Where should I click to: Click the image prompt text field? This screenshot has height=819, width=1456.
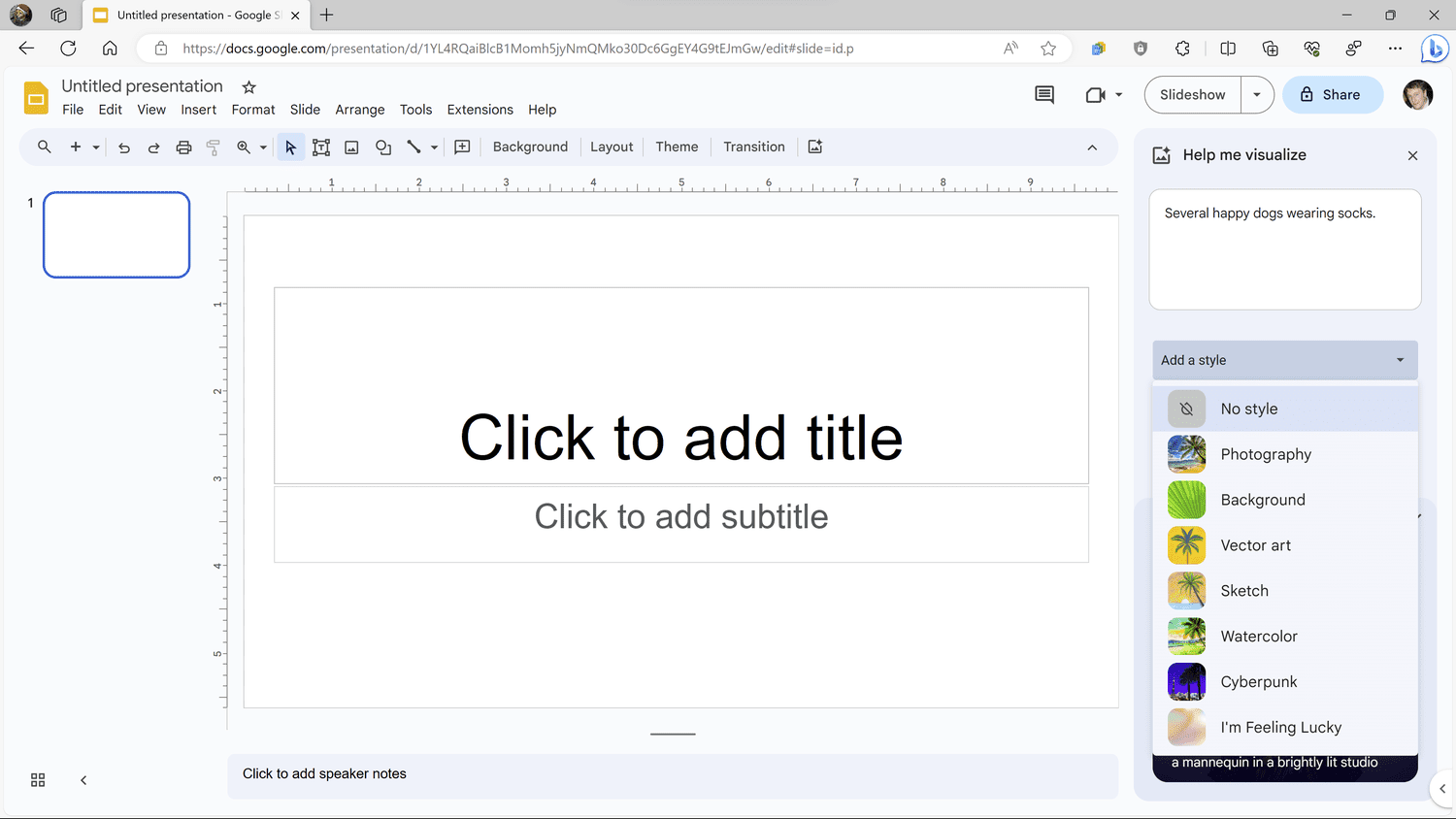(x=1284, y=249)
